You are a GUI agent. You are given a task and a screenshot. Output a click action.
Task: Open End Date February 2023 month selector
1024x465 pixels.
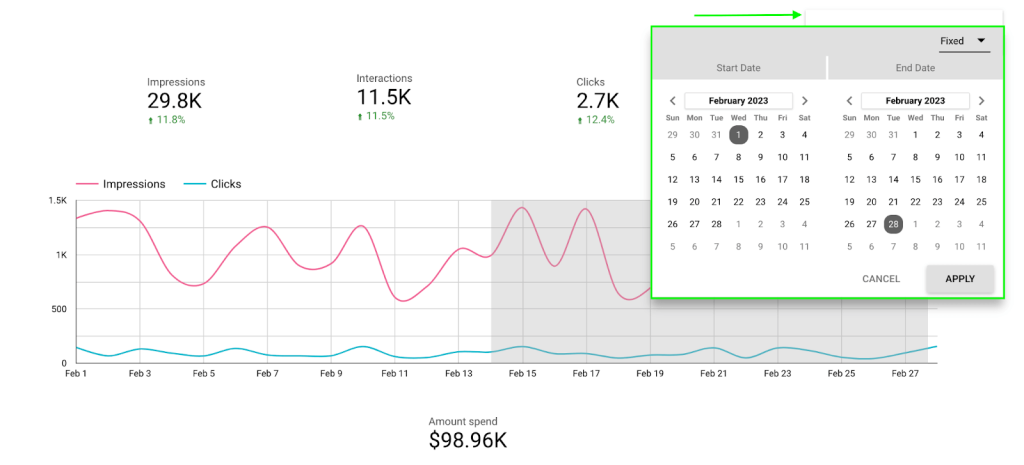point(915,101)
